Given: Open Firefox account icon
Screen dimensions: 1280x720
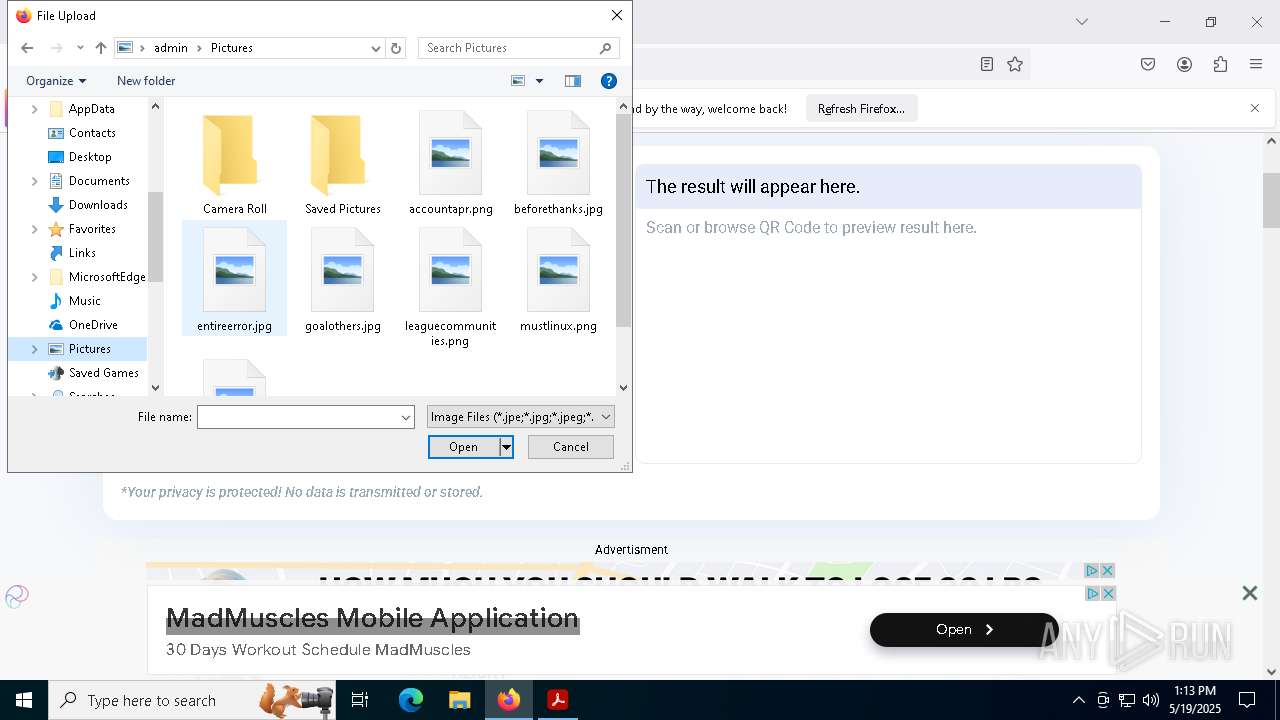Looking at the screenshot, I should pyautogui.click(x=1184, y=64).
